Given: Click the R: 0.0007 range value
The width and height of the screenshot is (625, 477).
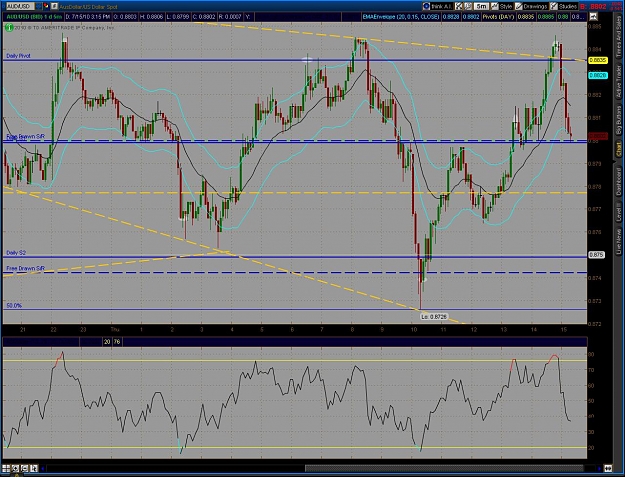Looking at the screenshot, I should pyautogui.click(x=230, y=17).
